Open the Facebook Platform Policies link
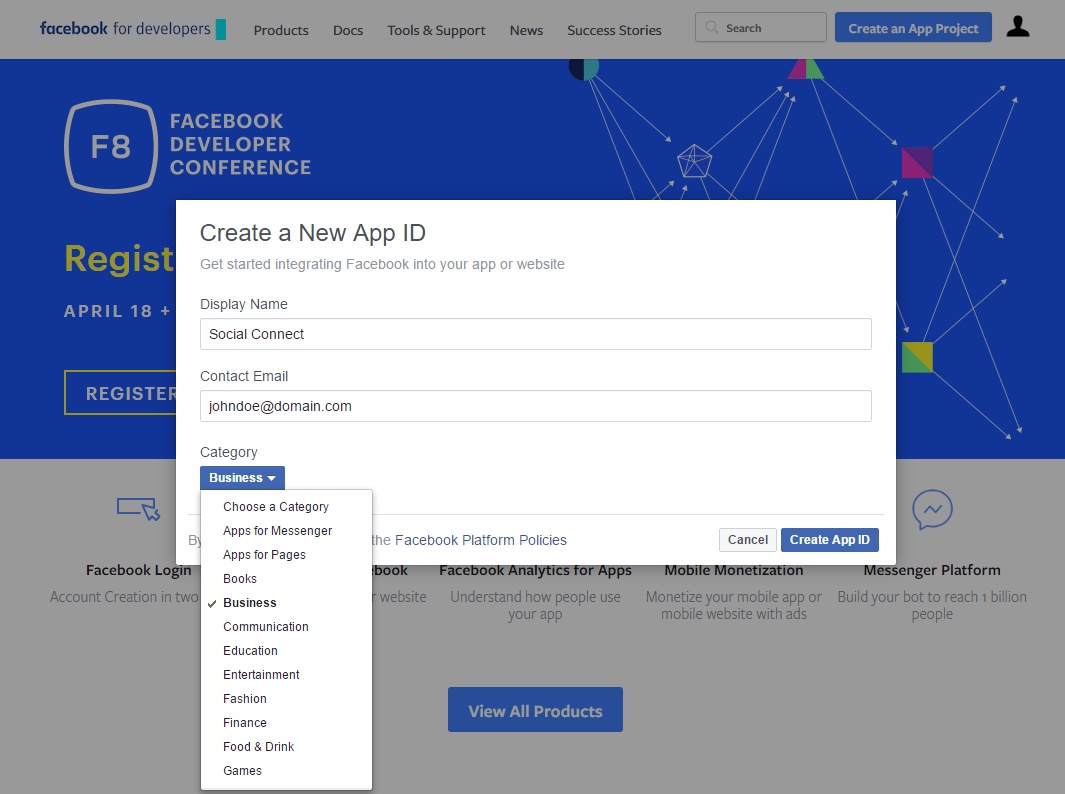The image size is (1065, 794). point(480,540)
